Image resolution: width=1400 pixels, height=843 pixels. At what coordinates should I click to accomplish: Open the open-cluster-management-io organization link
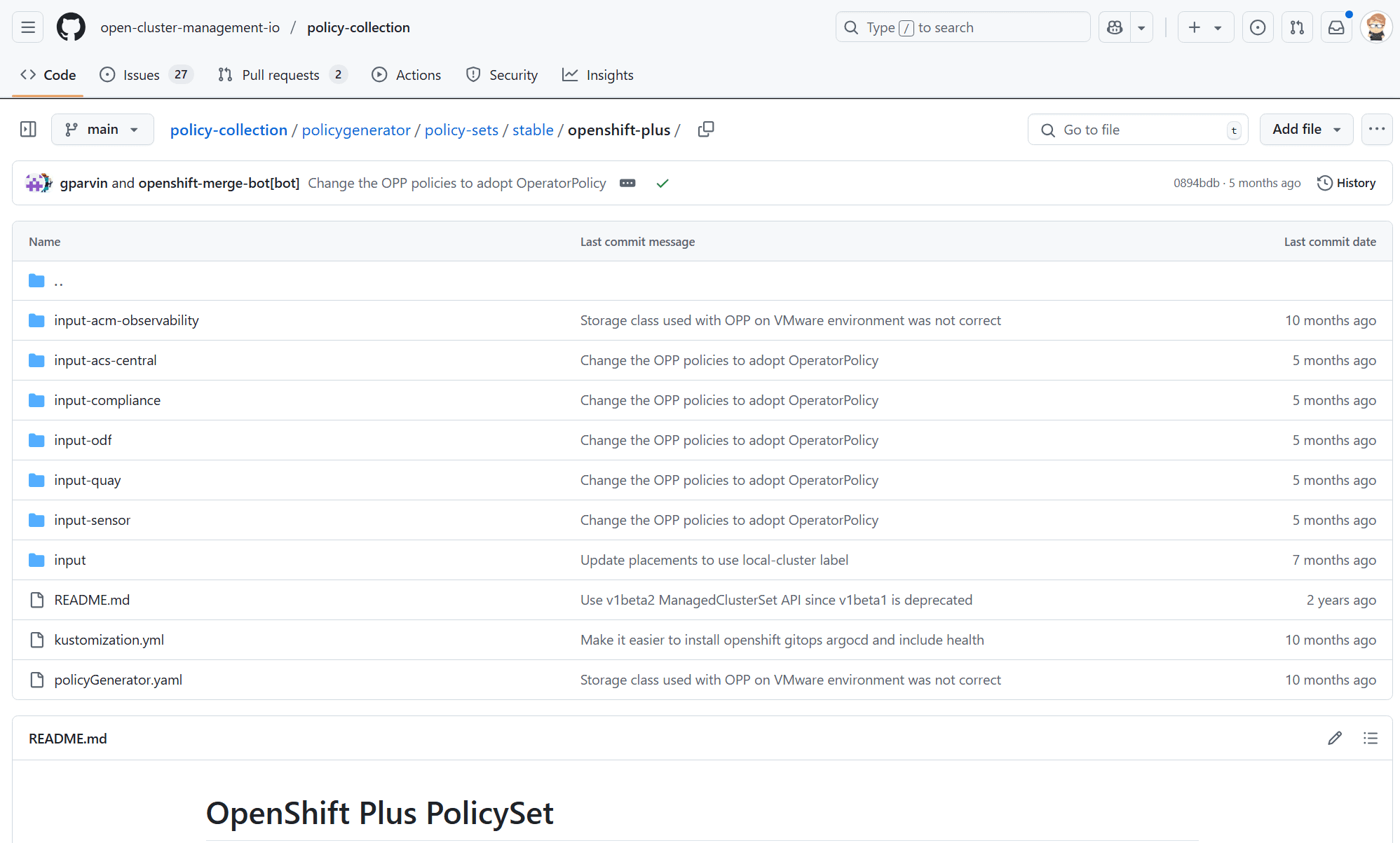click(x=190, y=27)
